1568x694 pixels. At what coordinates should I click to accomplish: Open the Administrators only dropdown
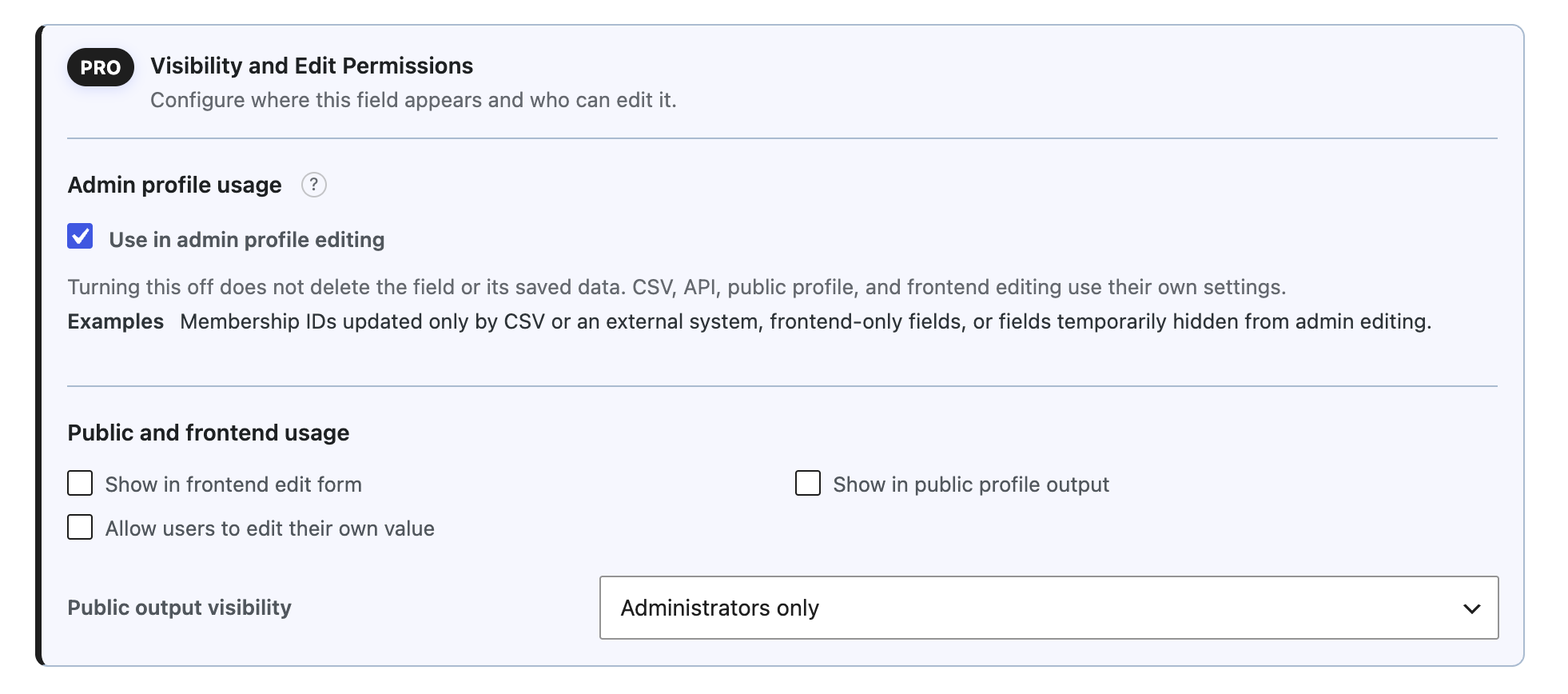tap(1049, 608)
